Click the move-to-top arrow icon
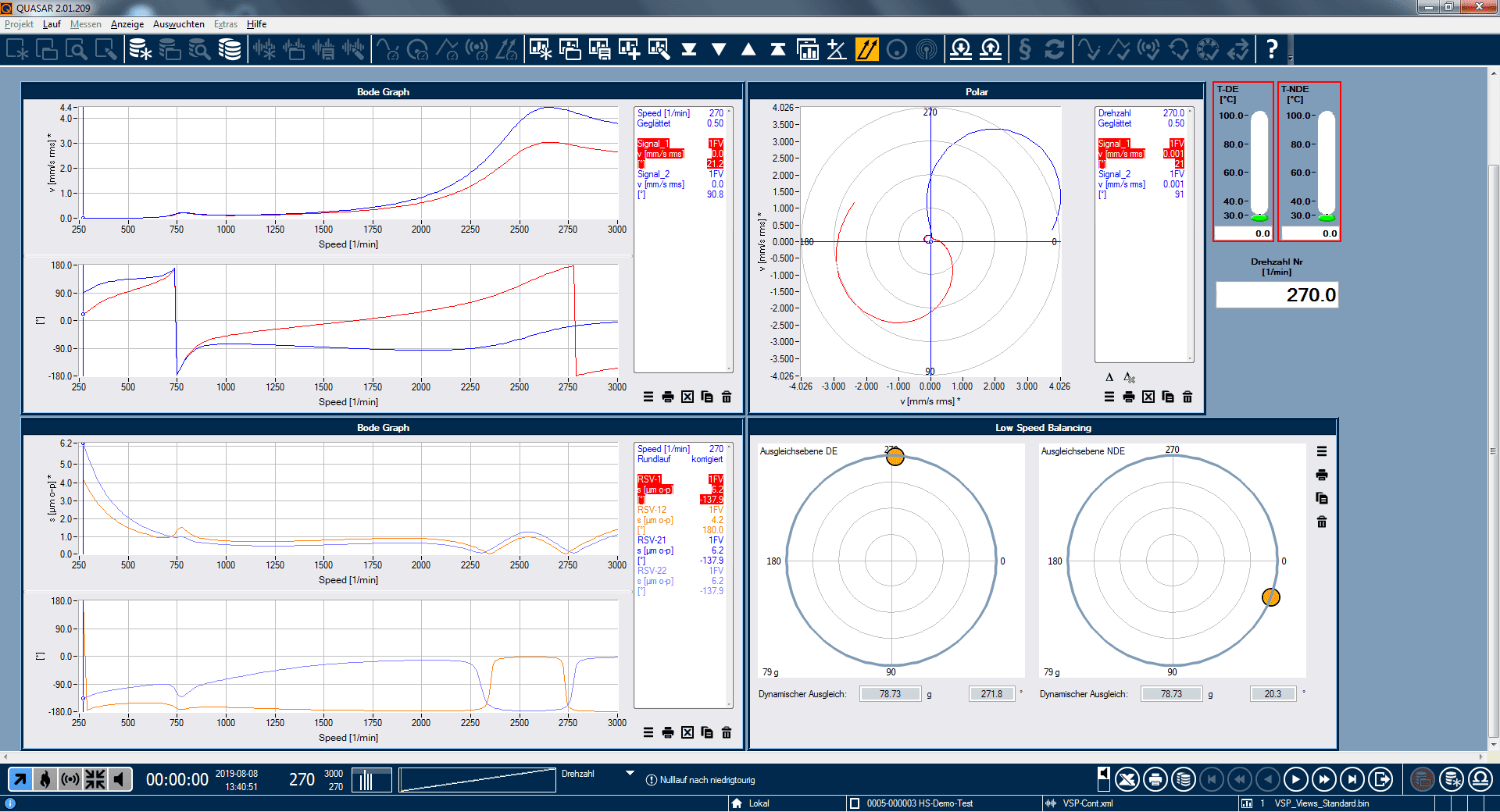The height and width of the screenshot is (812, 1500). coord(778,50)
